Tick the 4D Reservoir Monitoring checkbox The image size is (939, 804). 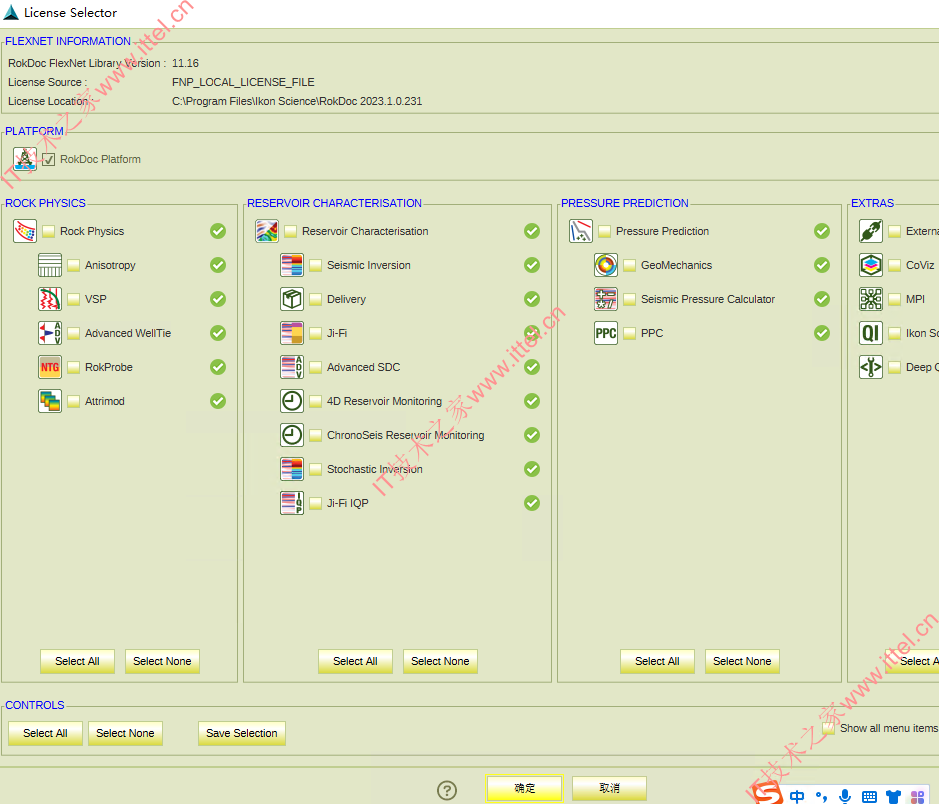pyautogui.click(x=316, y=401)
